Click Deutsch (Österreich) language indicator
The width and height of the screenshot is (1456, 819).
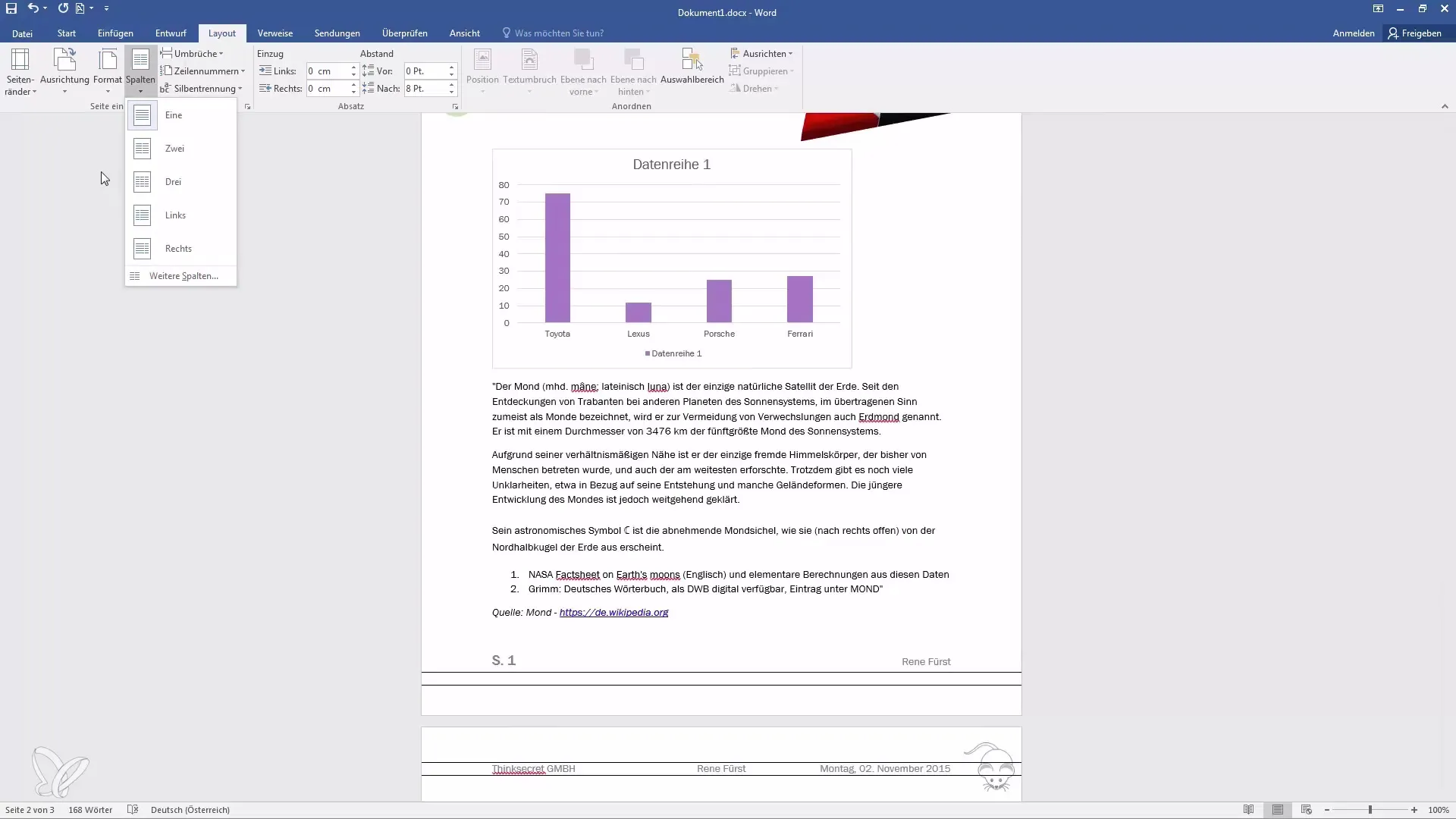(x=190, y=810)
